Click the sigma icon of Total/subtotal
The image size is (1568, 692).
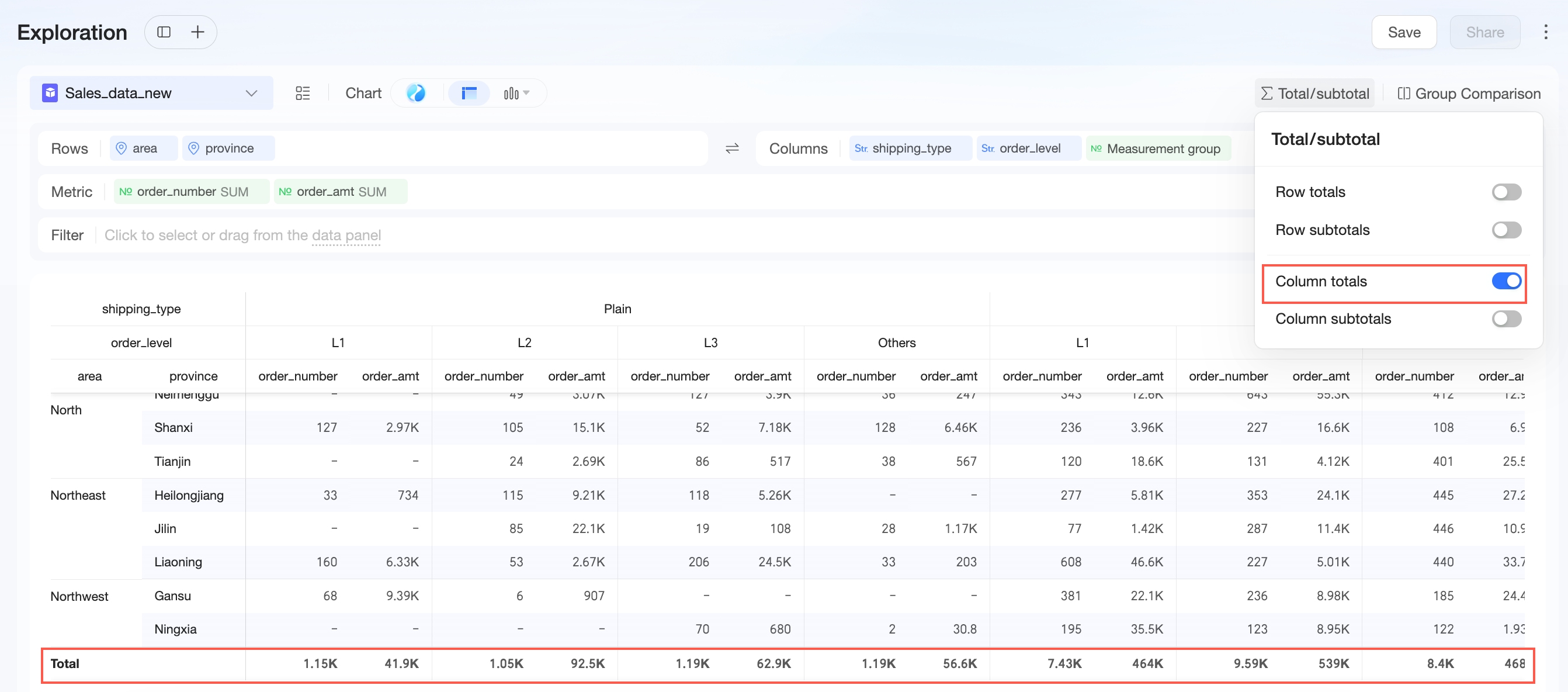1267,93
